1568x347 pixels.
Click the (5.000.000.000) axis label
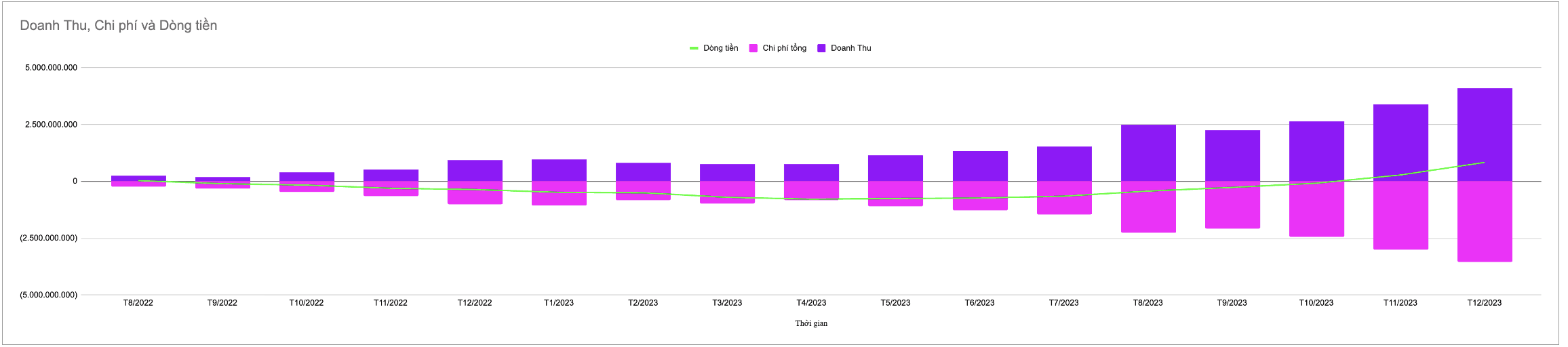click(48, 295)
